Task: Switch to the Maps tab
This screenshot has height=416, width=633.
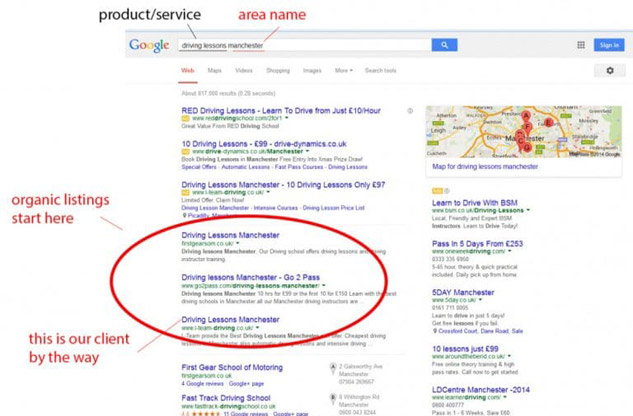Action: [215, 71]
